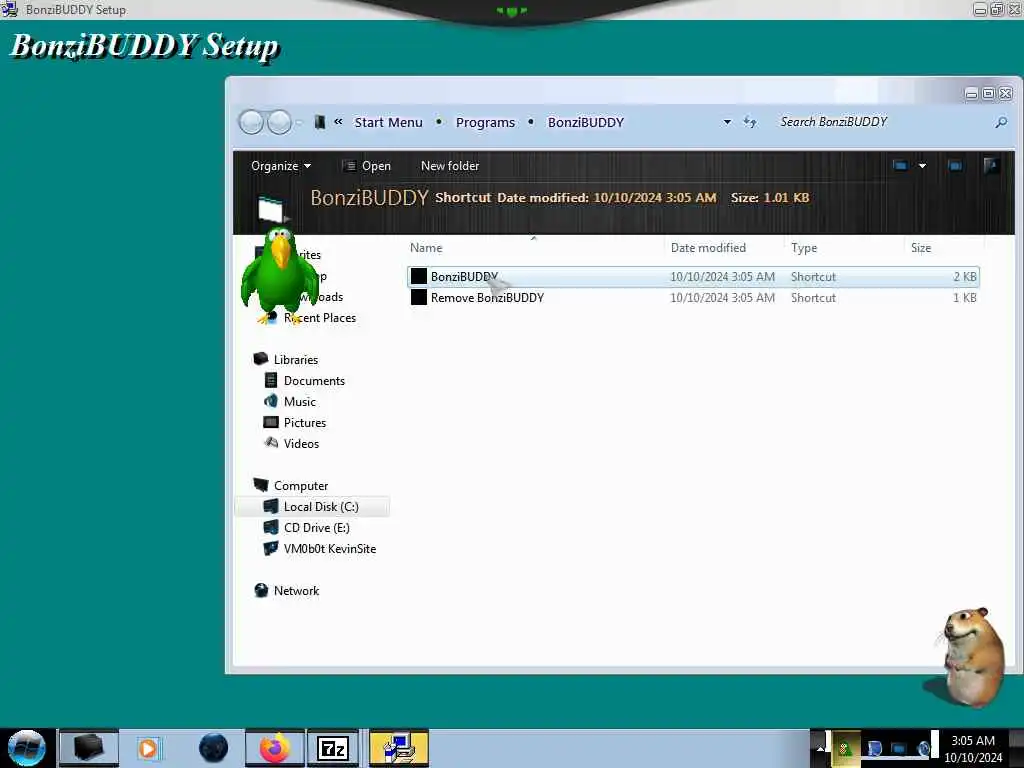This screenshot has width=1024, height=768.
Task: Show hidden tray icons arrow
Action: click(x=818, y=749)
